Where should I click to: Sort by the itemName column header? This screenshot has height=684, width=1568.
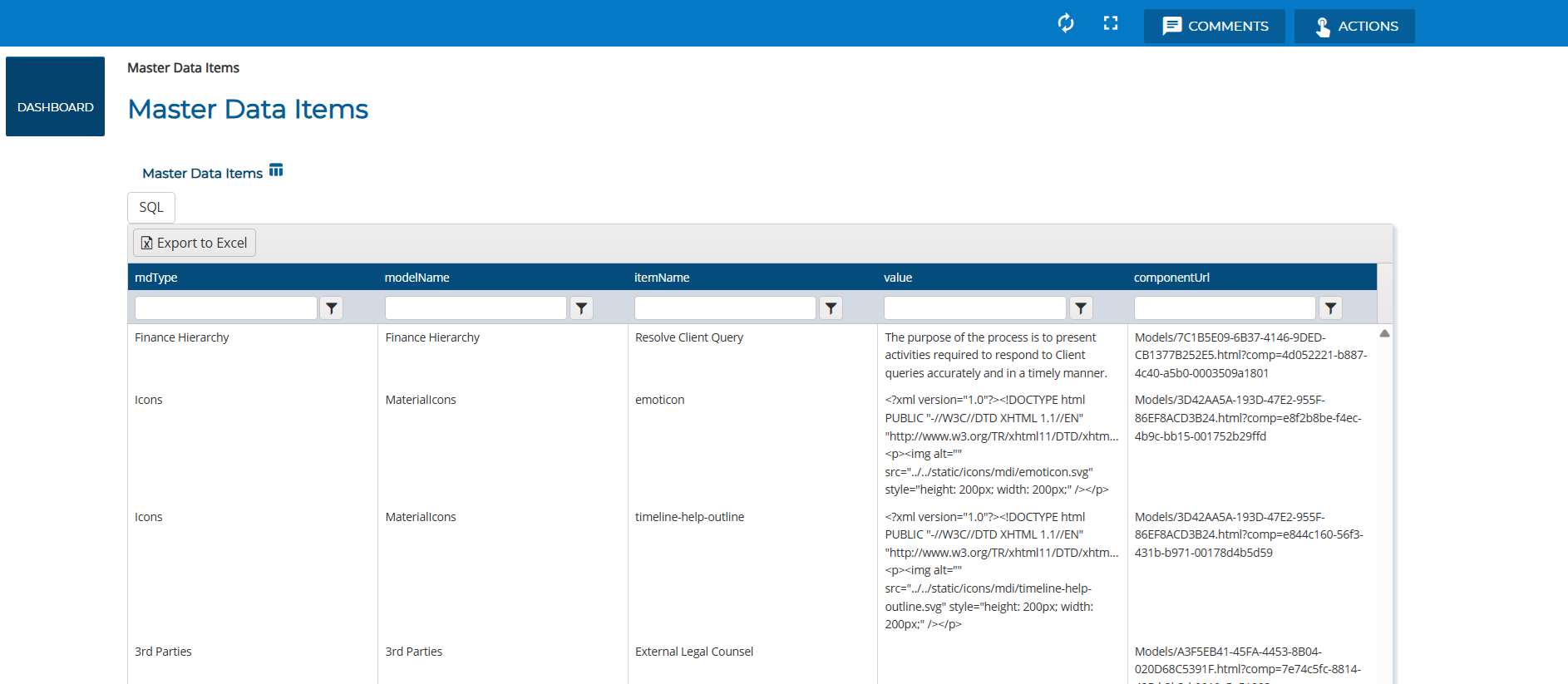662,278
